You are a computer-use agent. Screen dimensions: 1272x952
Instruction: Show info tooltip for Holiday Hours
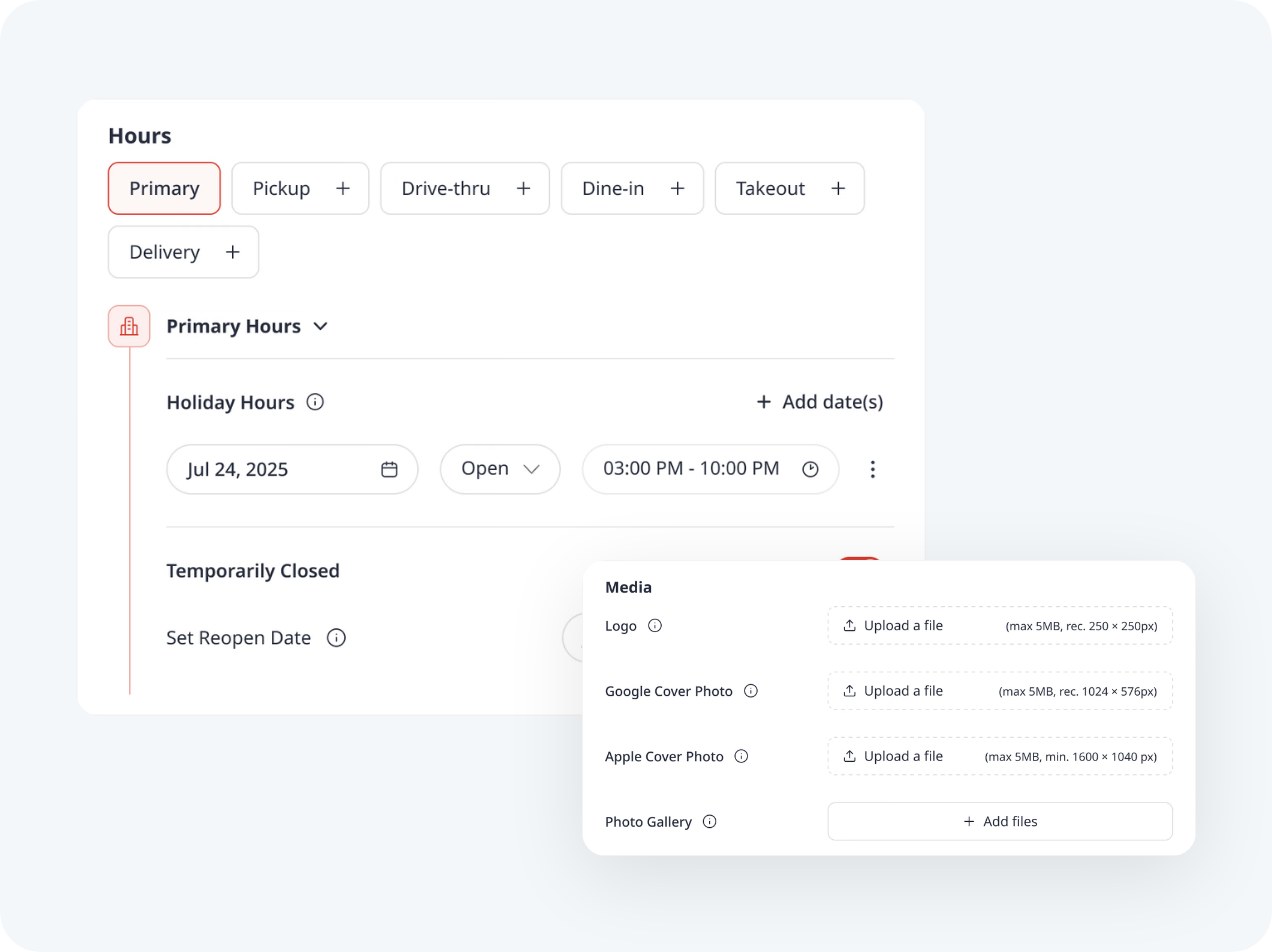tap(315, 402)
